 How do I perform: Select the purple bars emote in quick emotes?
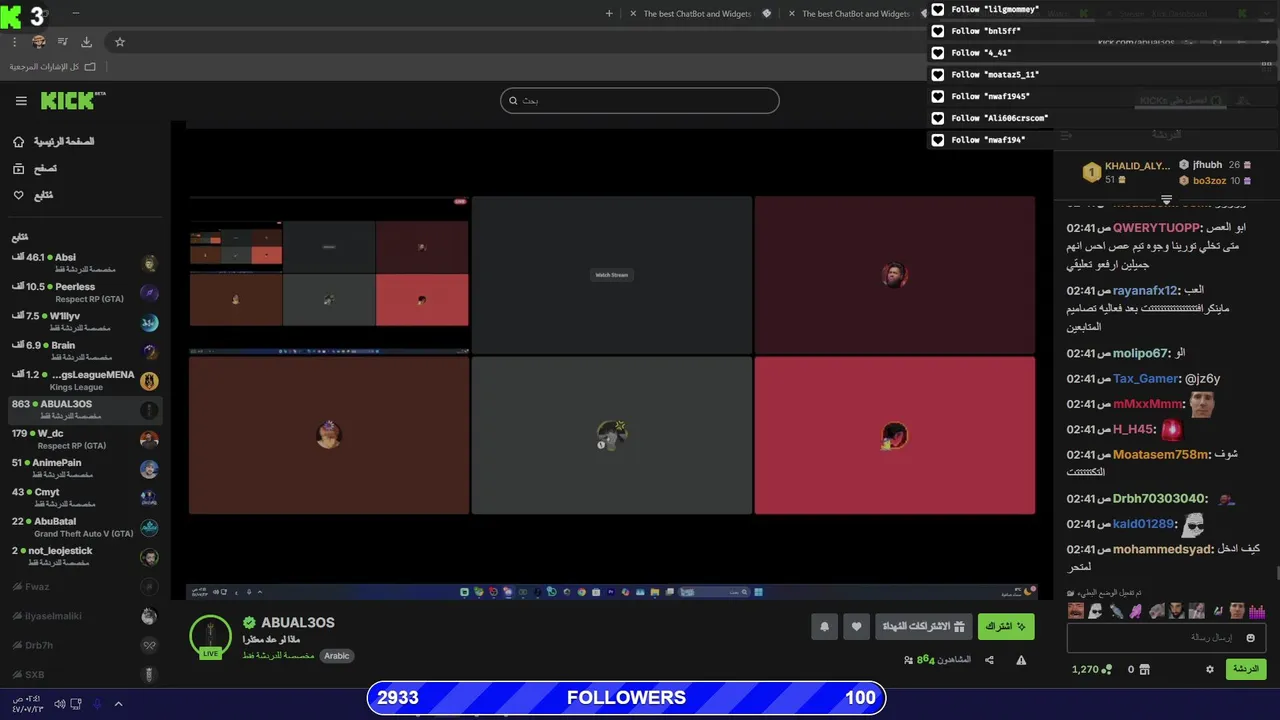1257,611
